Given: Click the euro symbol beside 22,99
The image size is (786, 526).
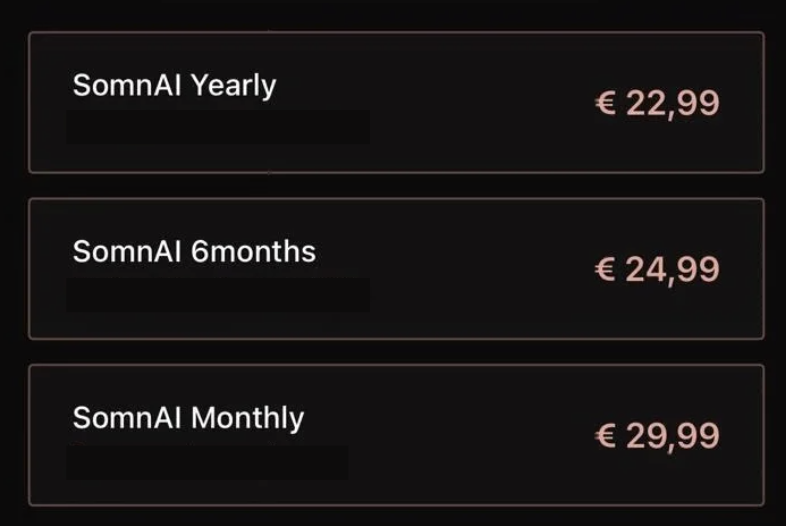Looking at the screenshot, I should click(605, 104).
